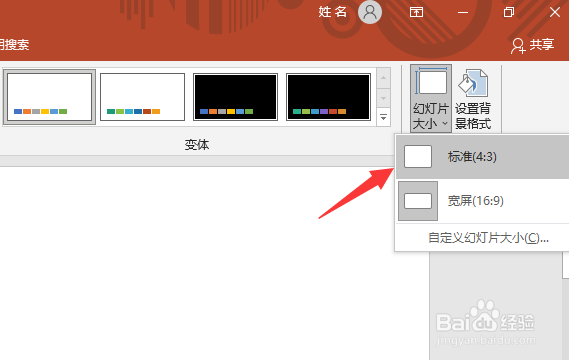The image size is (569, 360).
Task: Open the 幻灯片大小 slide size dropdown
Action: click(x=431, y=98)
